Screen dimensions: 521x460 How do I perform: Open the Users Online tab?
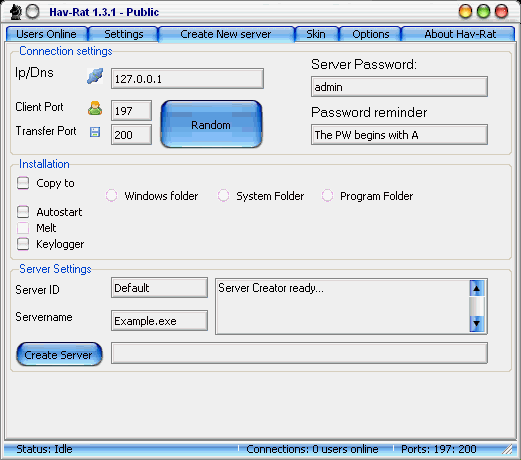47,34
